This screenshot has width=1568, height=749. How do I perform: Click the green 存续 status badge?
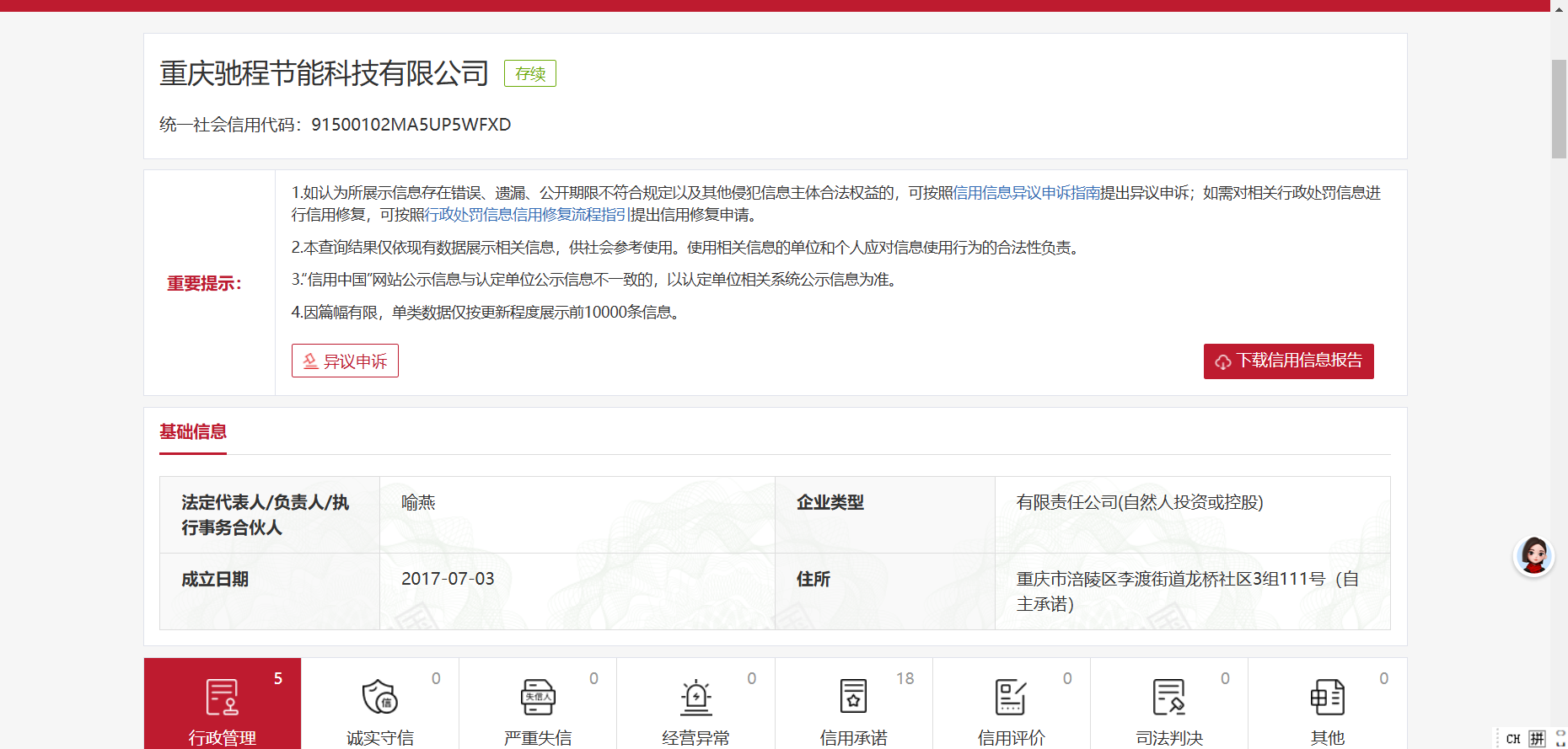pos(530,74)
